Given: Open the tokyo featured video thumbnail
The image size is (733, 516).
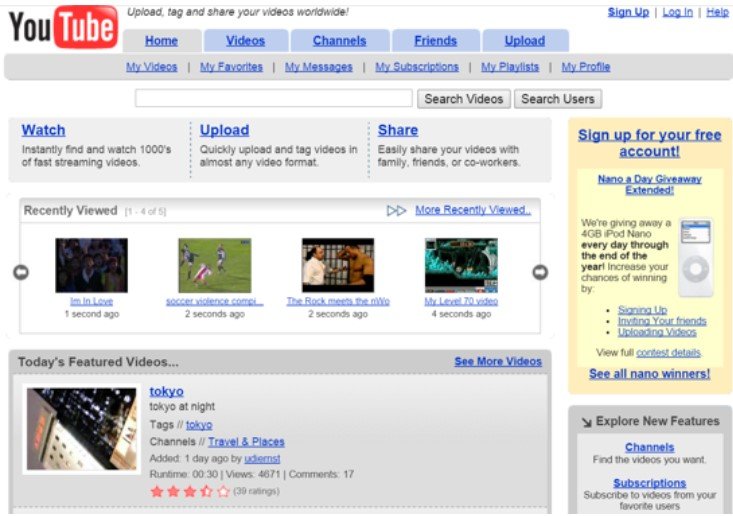Looking at the screenshot, I should coord(82,429).
